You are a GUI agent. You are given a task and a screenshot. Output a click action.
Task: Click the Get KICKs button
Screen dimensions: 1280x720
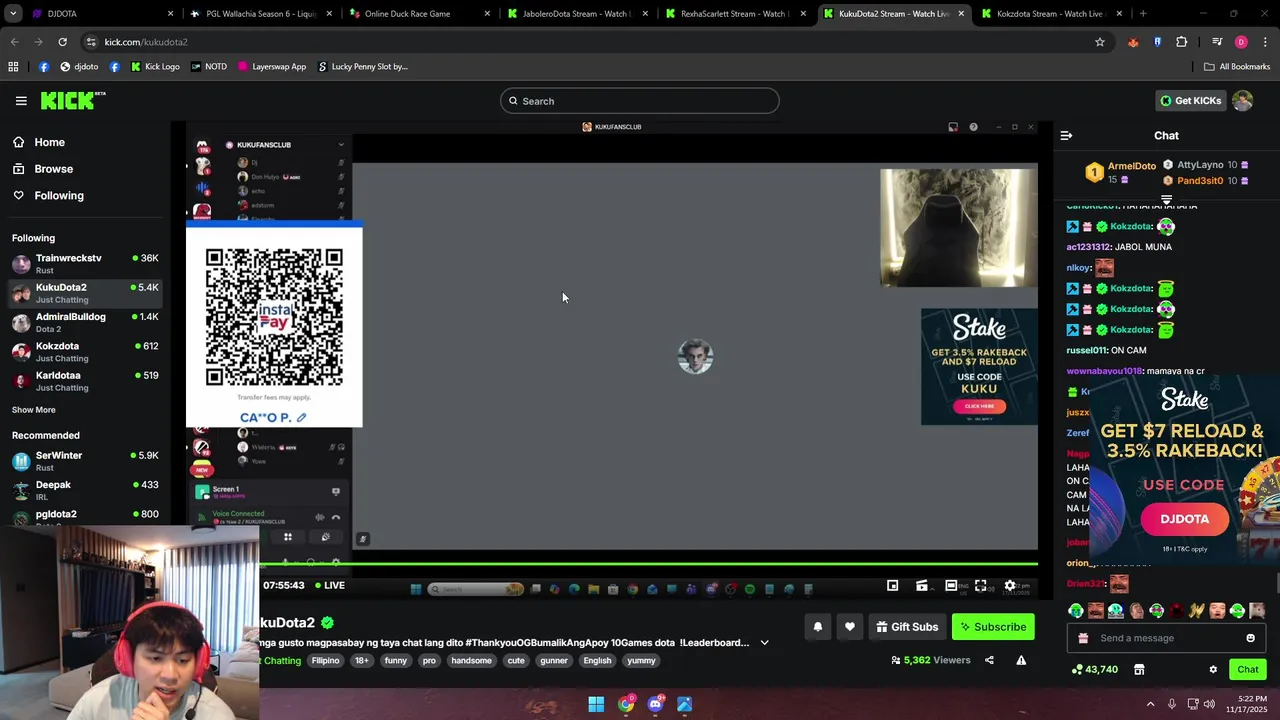coord(1190,101)
